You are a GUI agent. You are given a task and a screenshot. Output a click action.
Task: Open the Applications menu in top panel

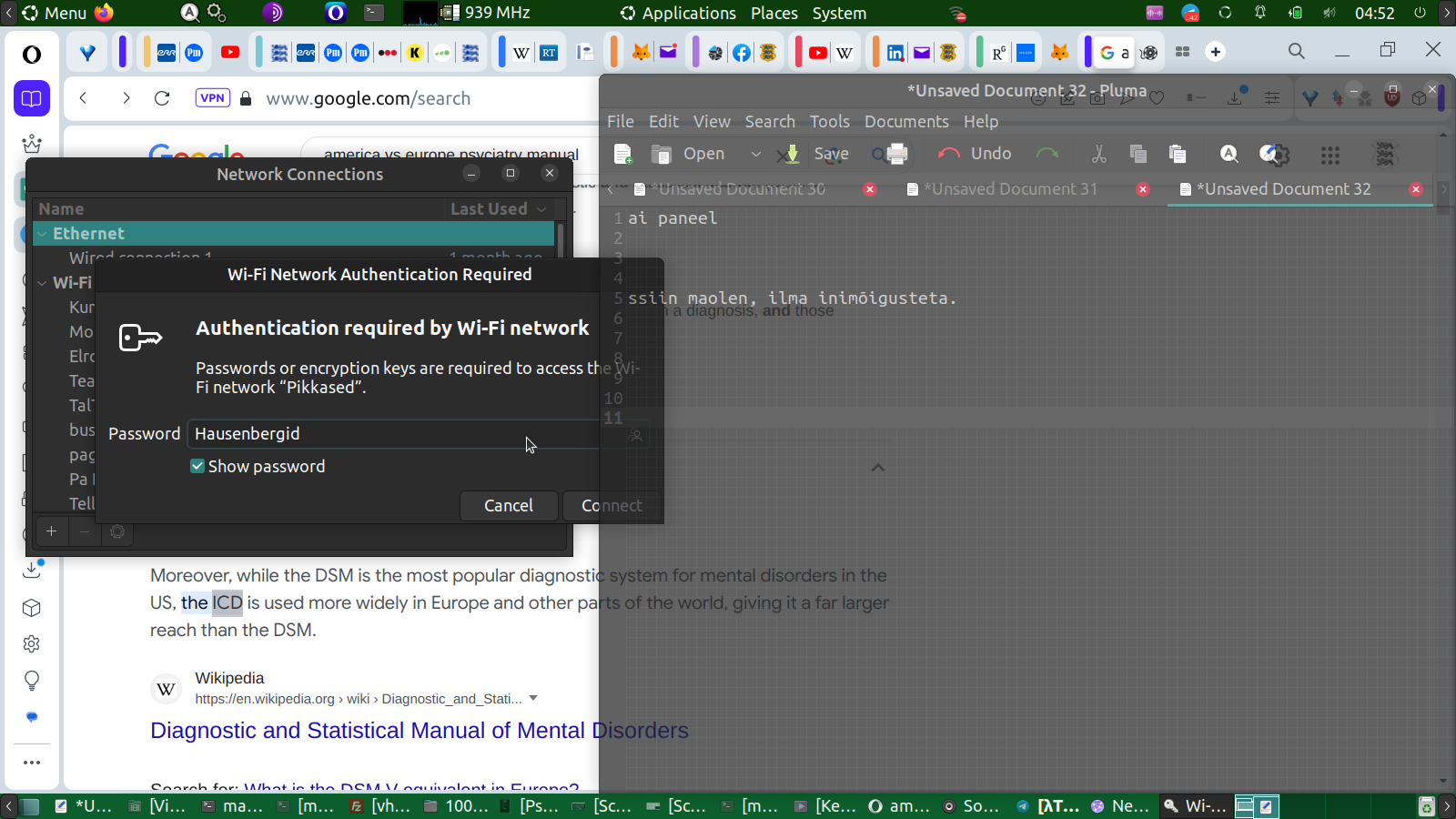click(688, 14)
